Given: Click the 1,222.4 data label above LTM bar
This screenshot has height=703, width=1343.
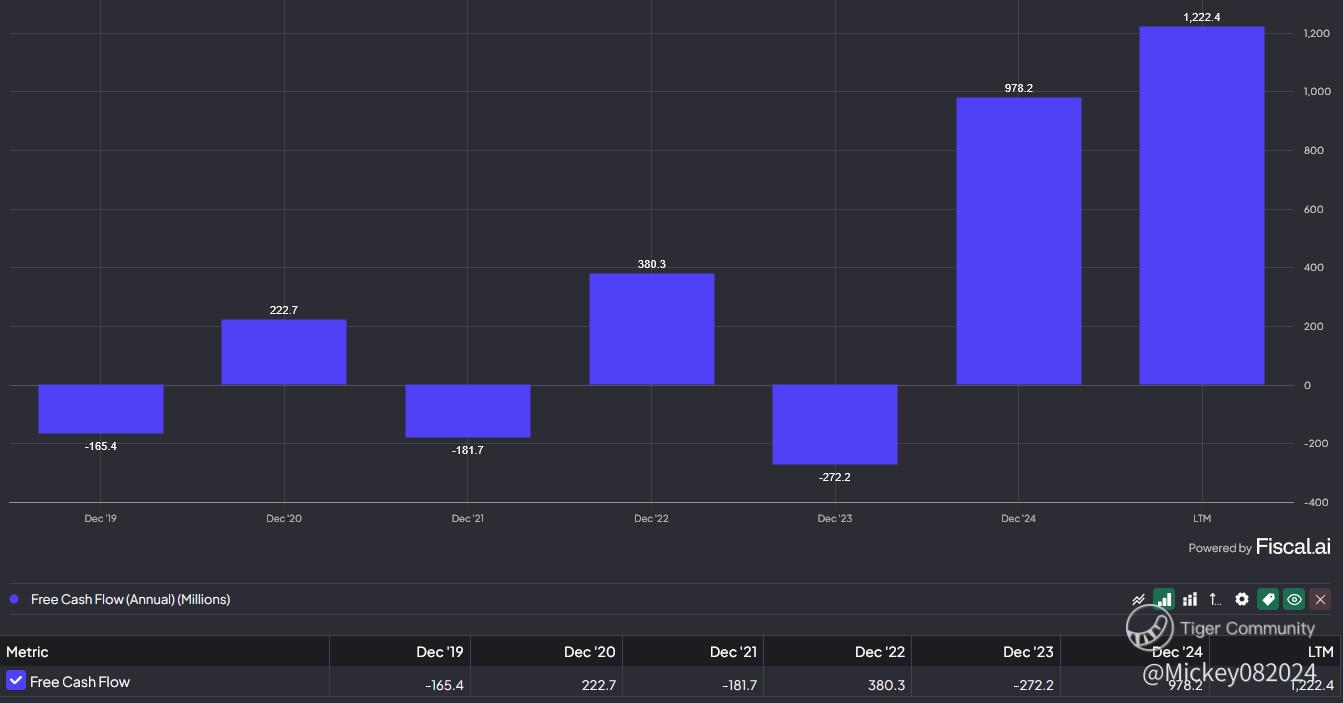Looking at the screenshot, I should pos(1202,17).
